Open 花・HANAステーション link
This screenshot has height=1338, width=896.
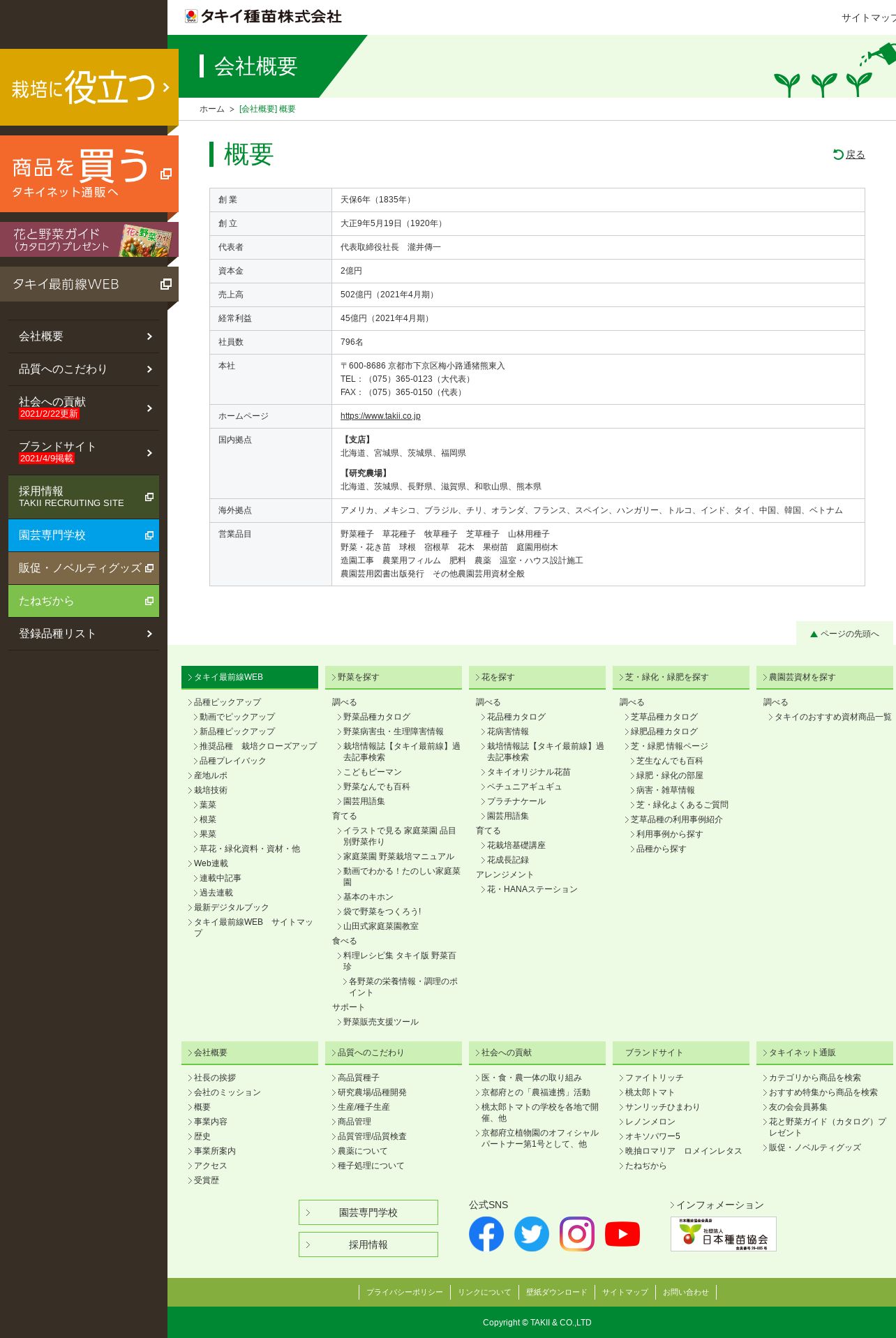point(532,889)
